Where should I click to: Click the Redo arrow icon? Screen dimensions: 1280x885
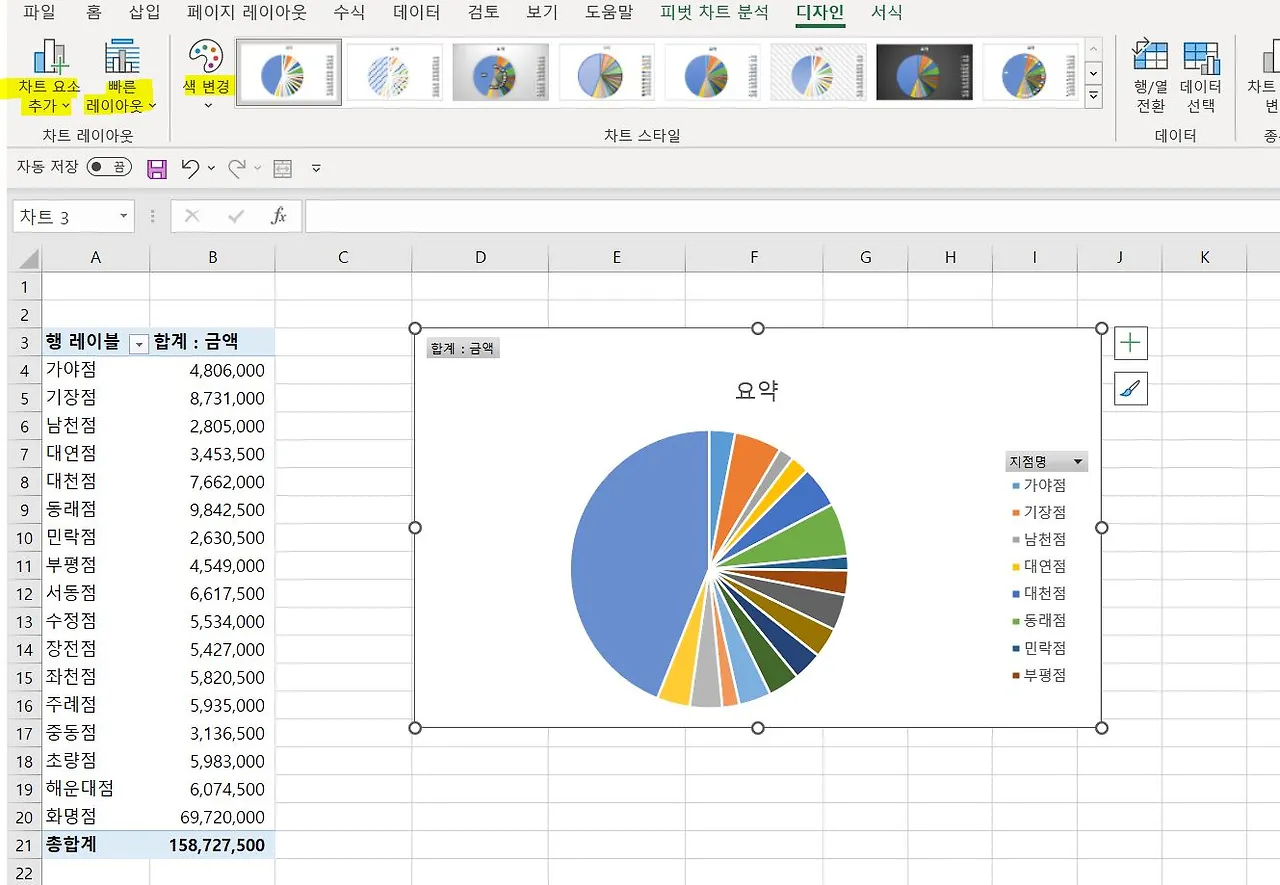237,168
